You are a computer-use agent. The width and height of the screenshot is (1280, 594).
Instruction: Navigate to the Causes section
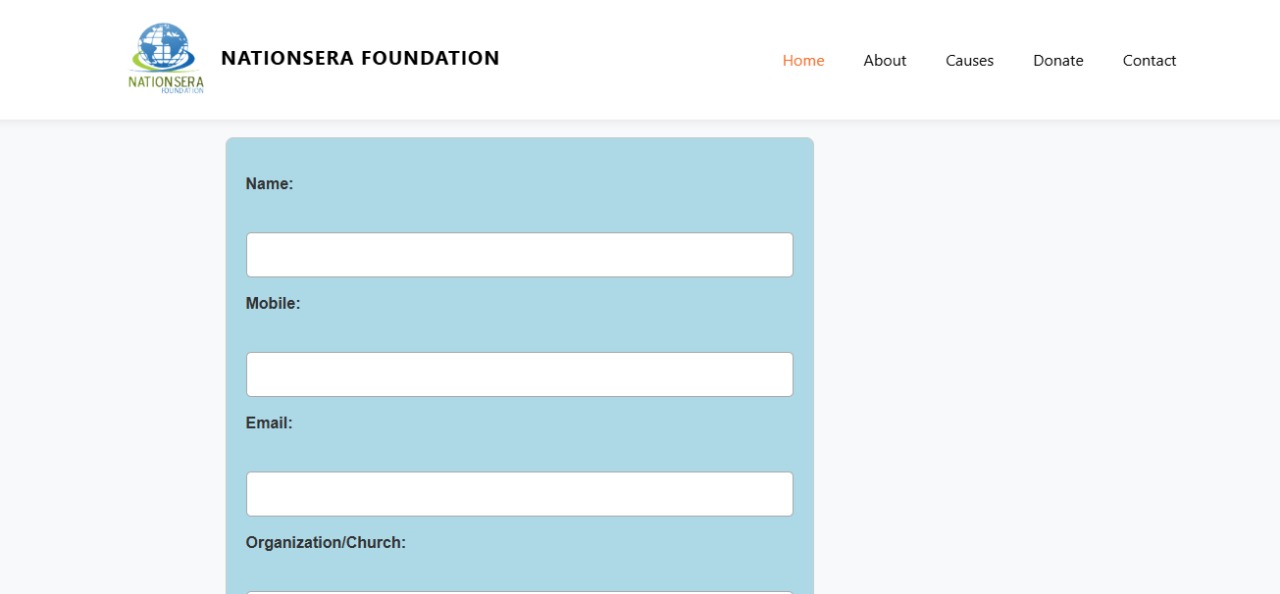[x=969, y=60]
